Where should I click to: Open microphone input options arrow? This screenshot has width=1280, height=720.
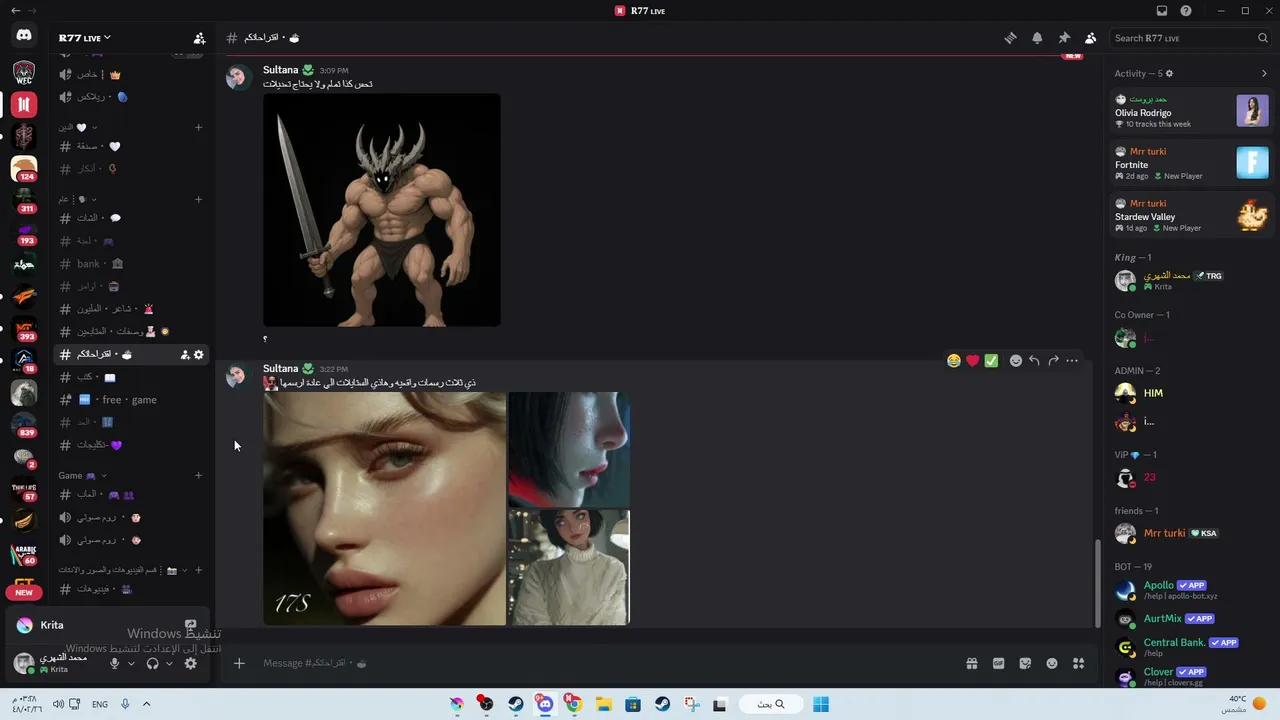pos(130,663)
